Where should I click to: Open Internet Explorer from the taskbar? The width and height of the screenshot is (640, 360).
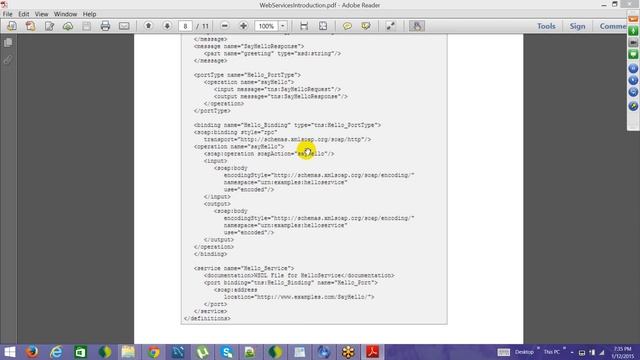(x=56, y=352)
